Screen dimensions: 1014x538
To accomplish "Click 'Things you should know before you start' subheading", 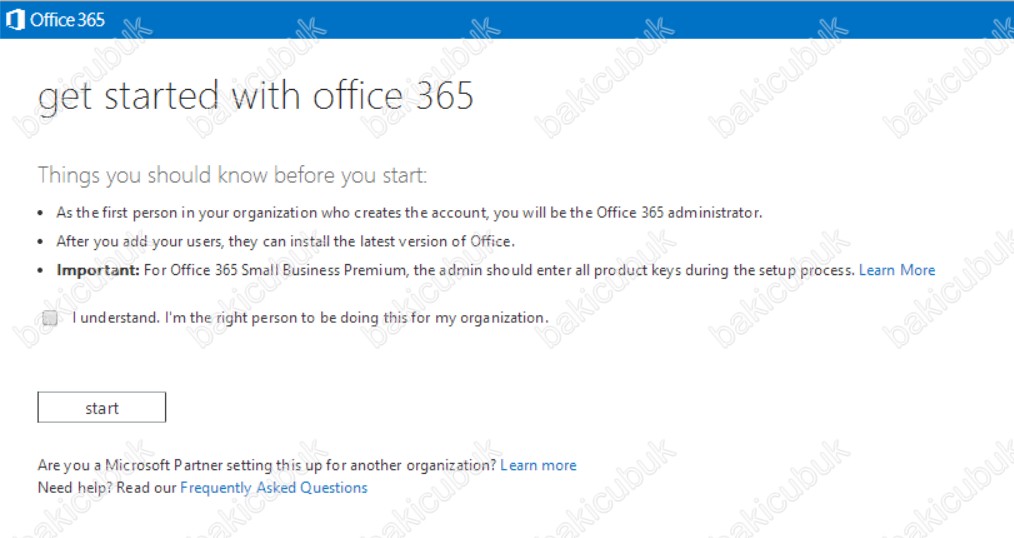I will [232, 175].
